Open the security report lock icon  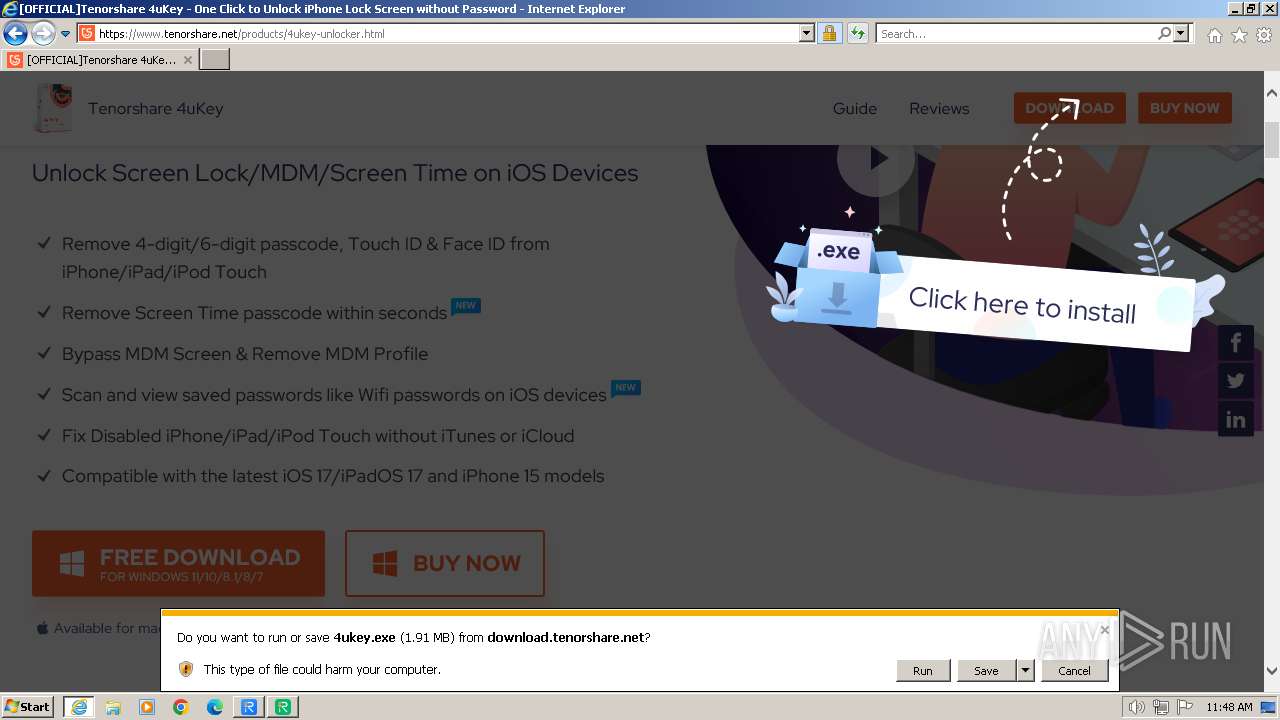829,33
